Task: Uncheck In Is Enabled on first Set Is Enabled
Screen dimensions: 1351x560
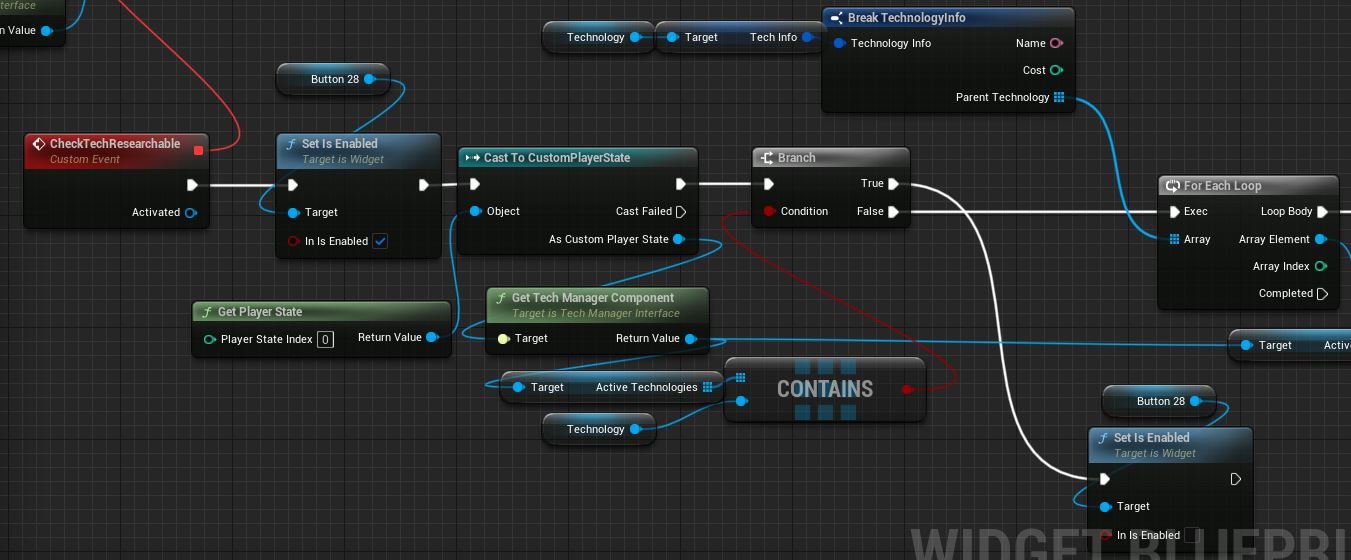Action: [x=380, y=241]
